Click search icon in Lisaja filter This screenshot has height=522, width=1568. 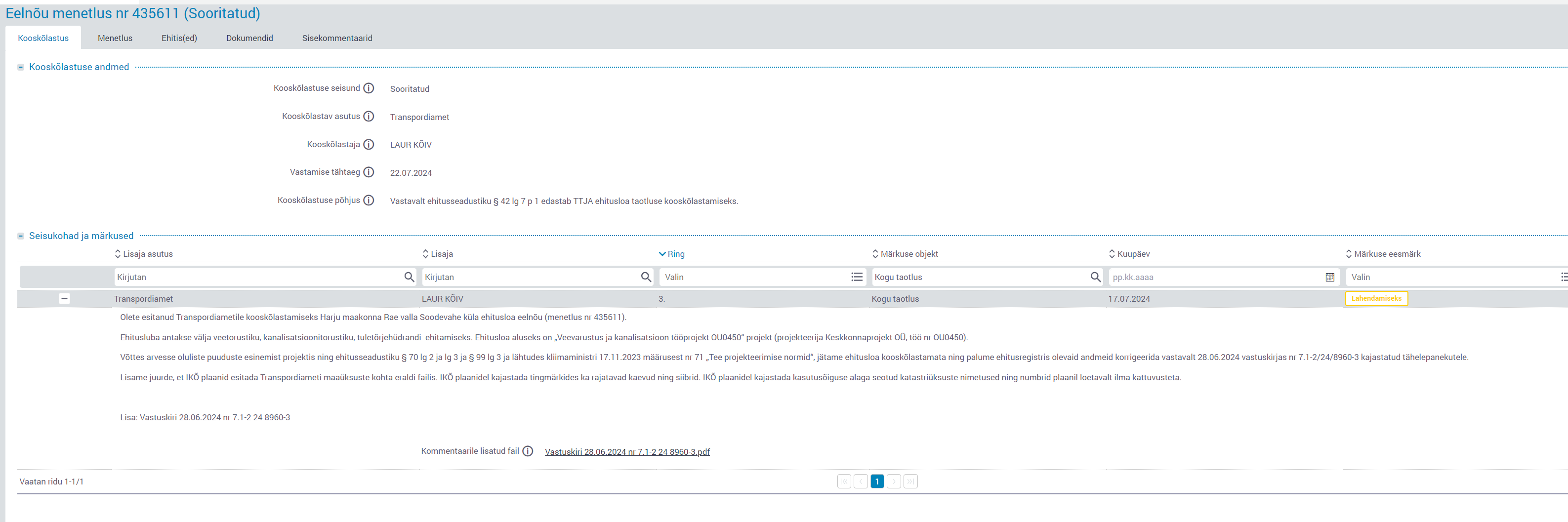(x=646, y=277)
